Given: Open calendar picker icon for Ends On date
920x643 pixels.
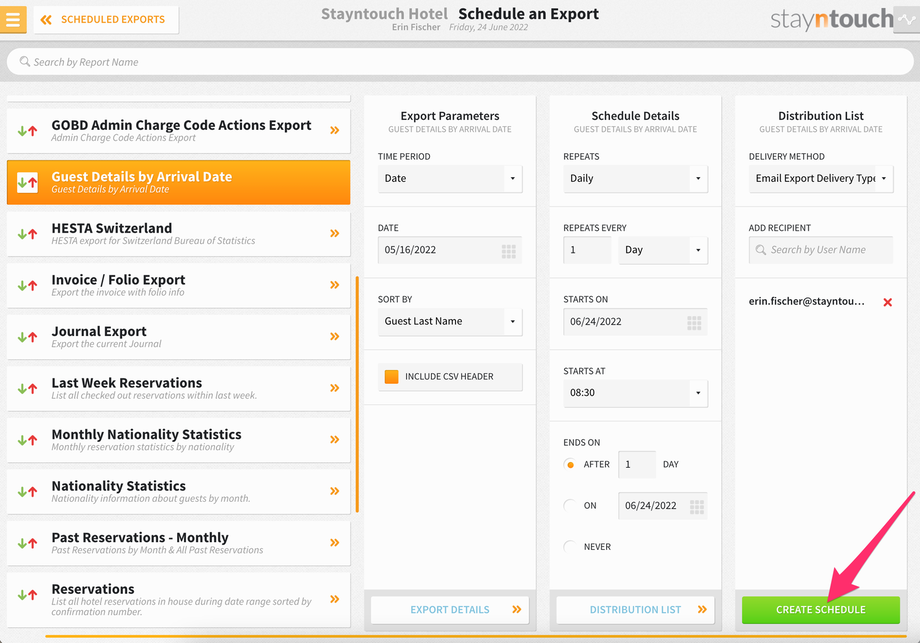Looking at the screenshot, I should [x=696, y=507].
